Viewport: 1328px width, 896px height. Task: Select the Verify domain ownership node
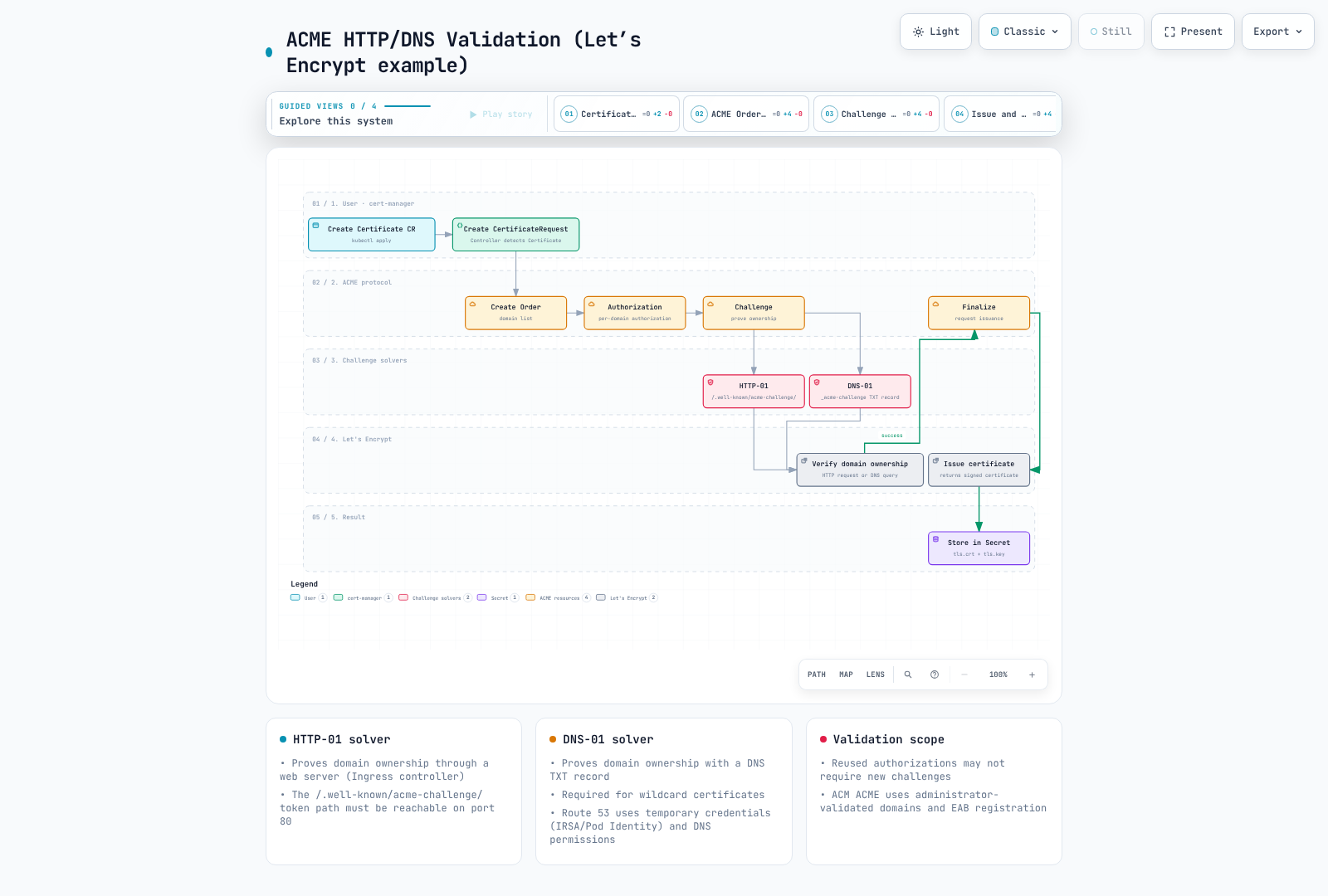[x=860, y=470]
